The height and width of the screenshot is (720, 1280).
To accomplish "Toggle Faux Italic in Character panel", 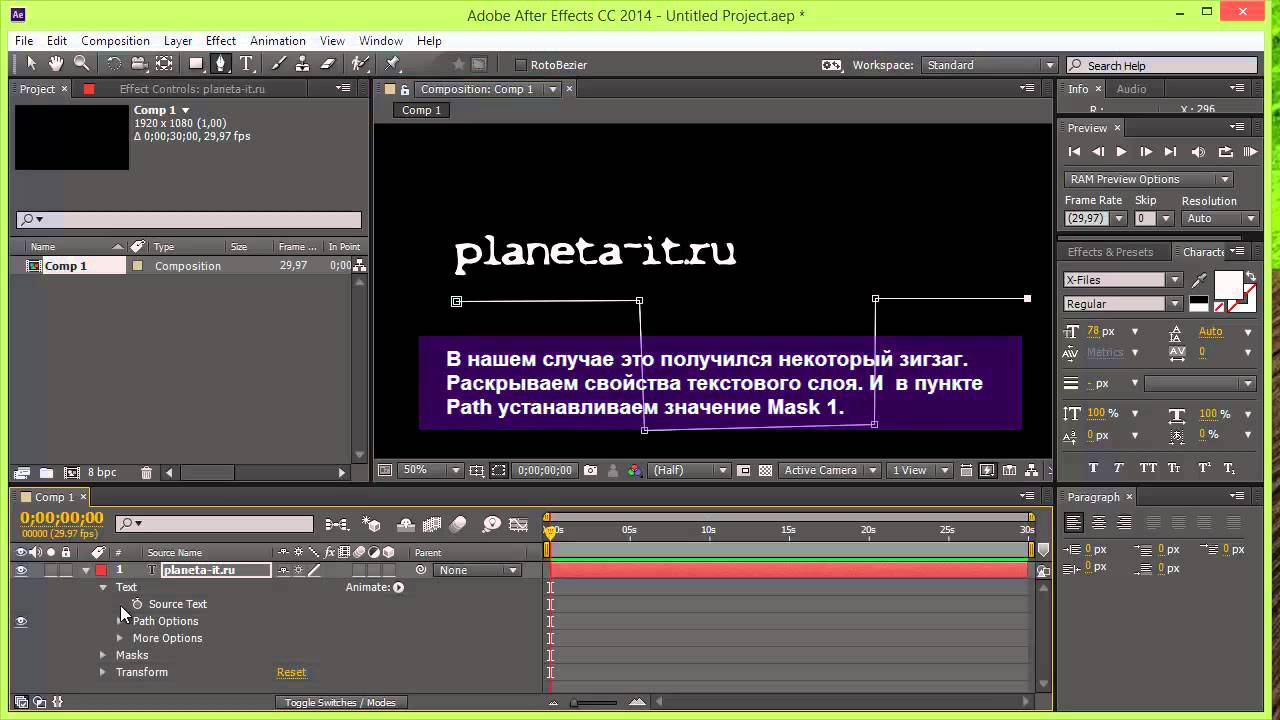I will pyautogui.click(x=1120, y=468).
